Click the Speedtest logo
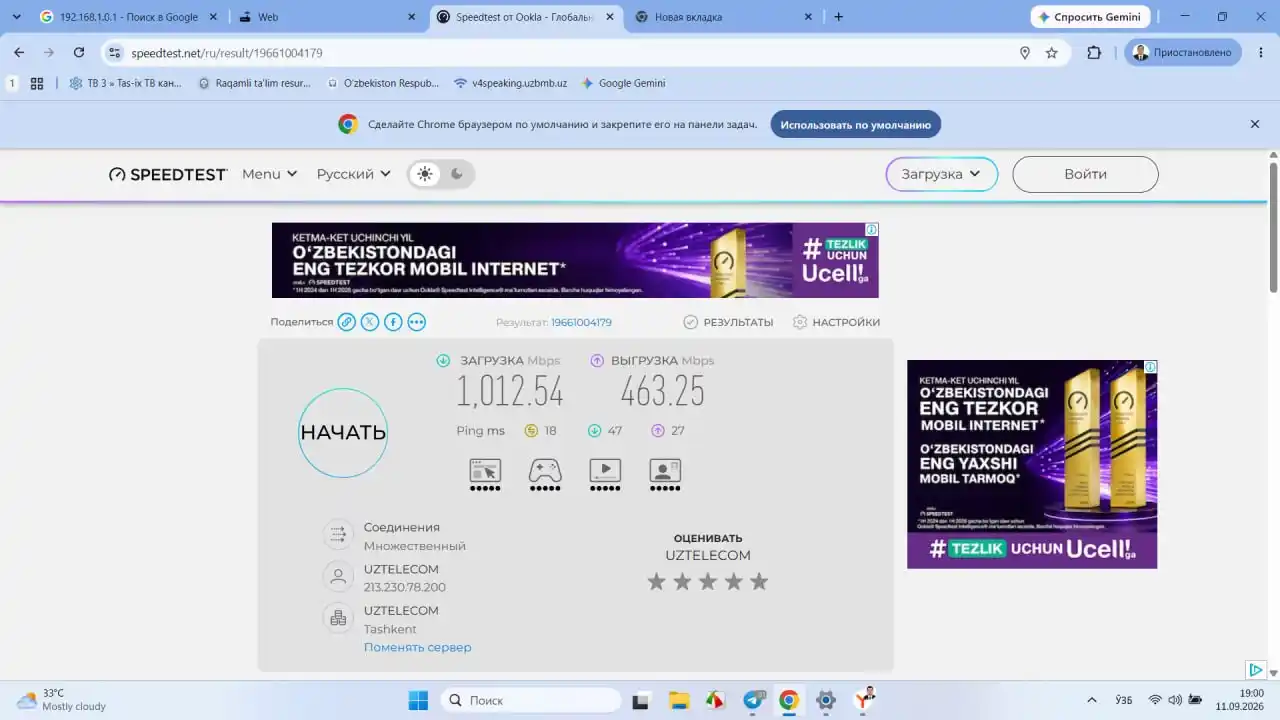The image size is (1280, 720). point(168,174)
